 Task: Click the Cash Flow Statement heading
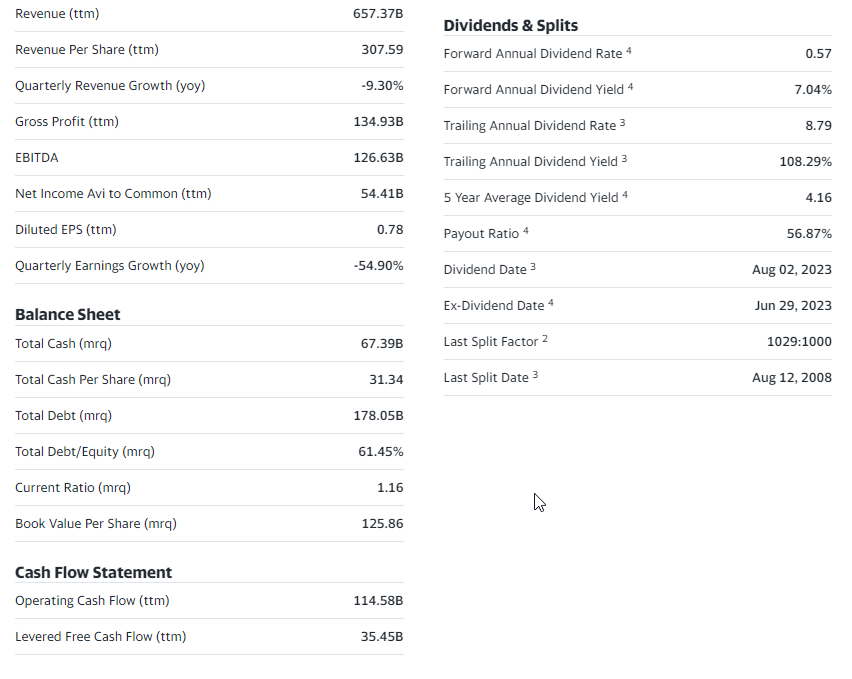[x=93, y=572]
